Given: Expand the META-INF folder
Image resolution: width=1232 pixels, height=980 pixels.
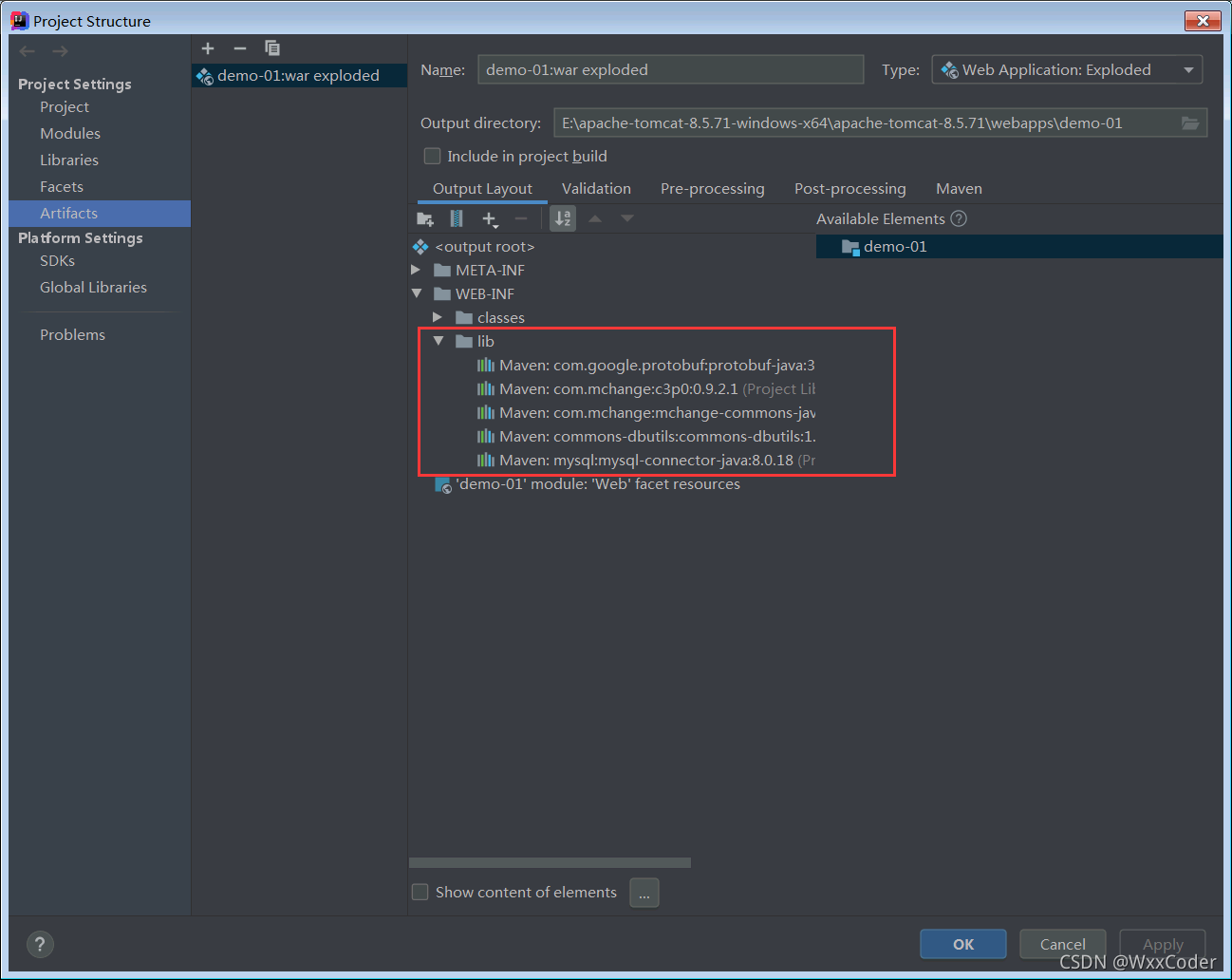Looking at the screenshot, I should pyautogui.click(x=416, y=270).
